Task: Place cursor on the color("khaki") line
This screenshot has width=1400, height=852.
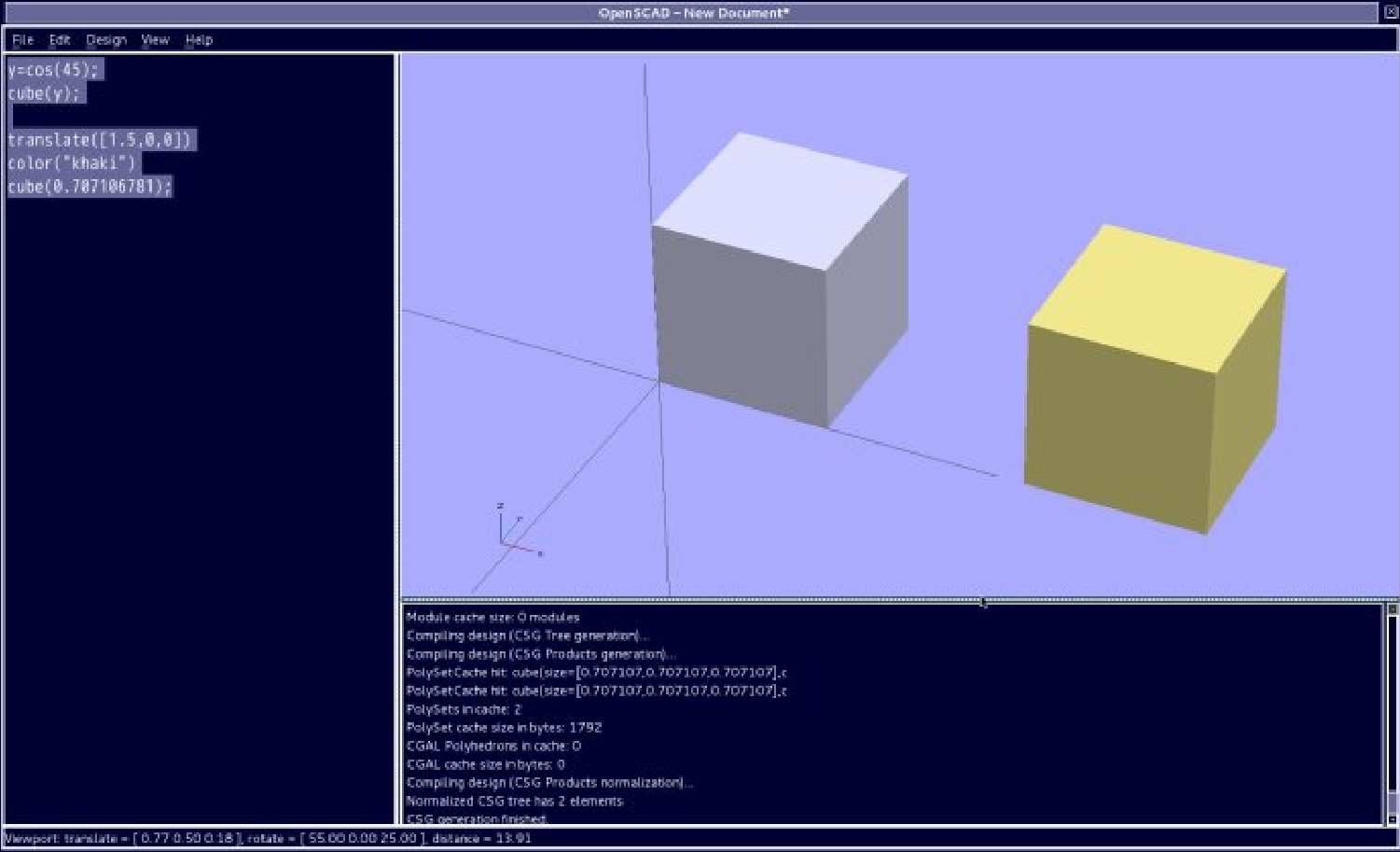Action: tap(72, 163)
